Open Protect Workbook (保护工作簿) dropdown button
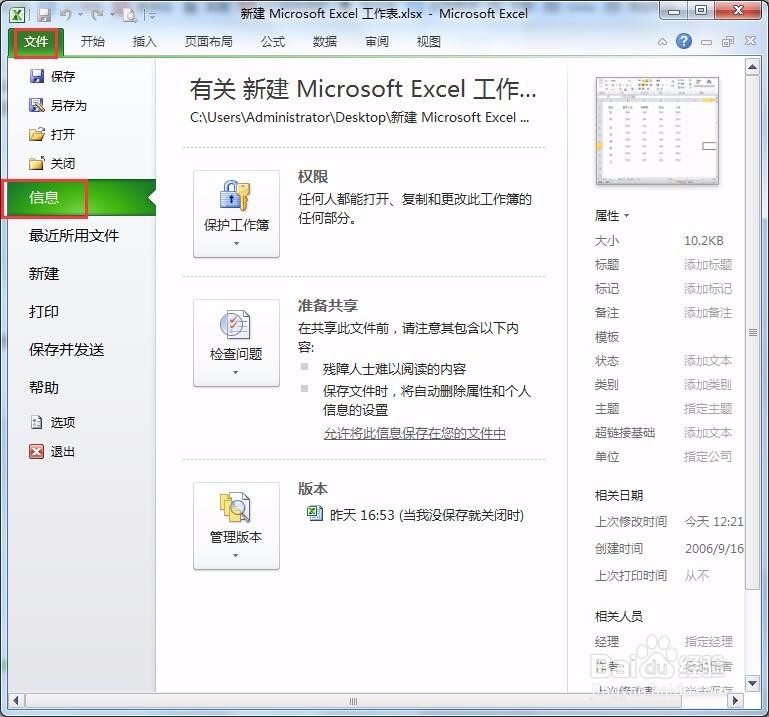This screenshot has width=769, height=717. 236,214
